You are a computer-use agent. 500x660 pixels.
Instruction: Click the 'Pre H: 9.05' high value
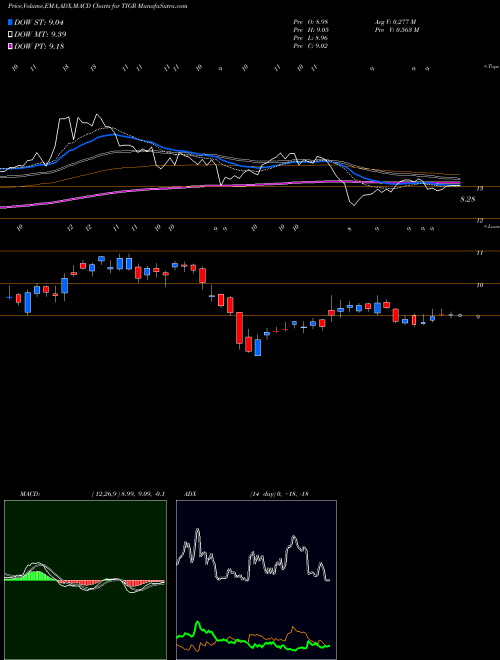coord(311,30)
